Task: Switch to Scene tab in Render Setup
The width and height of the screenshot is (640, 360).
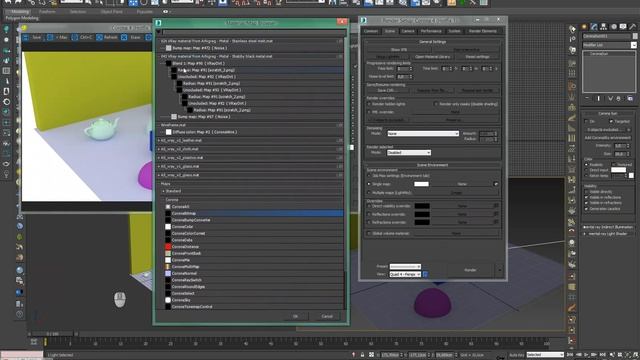Action: tap(390, 31)
